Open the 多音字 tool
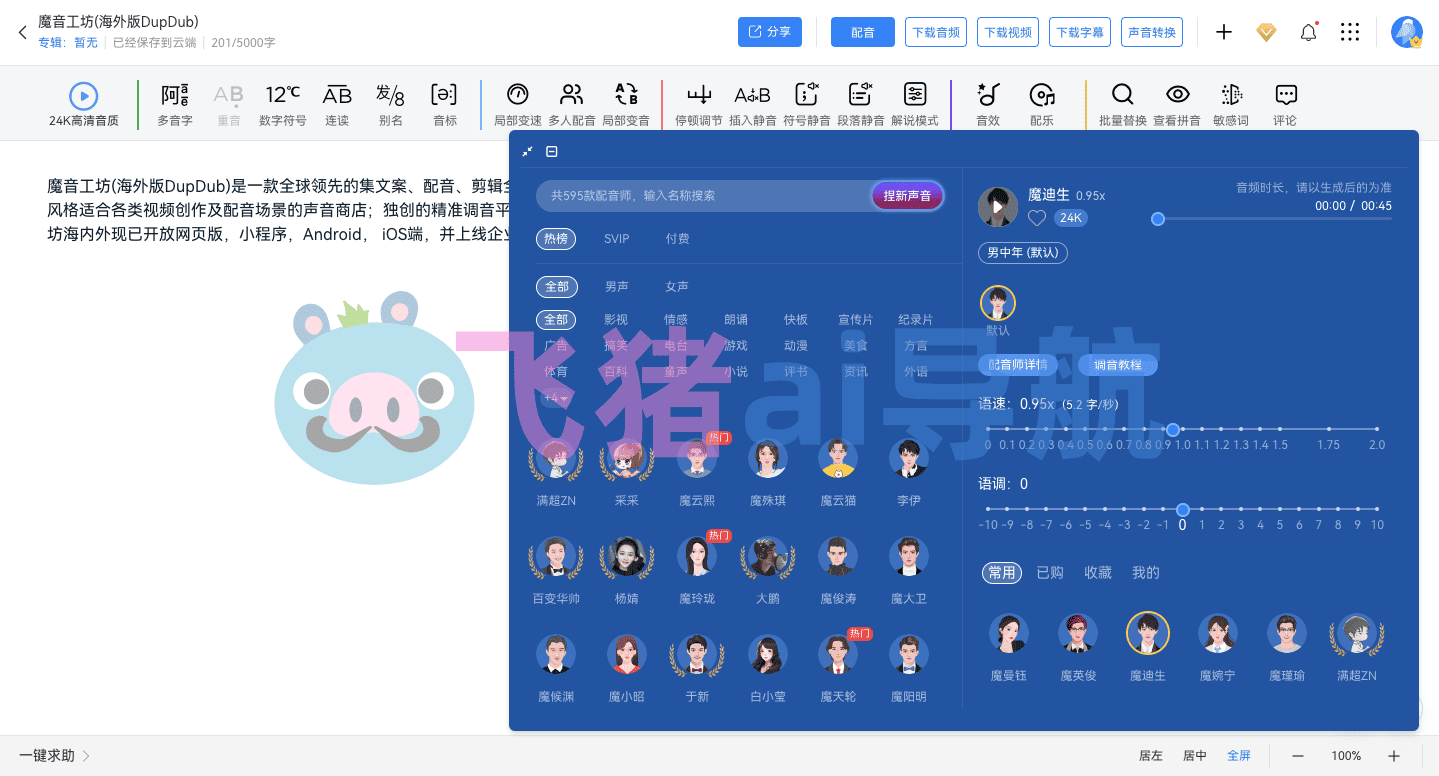The image size is (1439, 776). 175,104
